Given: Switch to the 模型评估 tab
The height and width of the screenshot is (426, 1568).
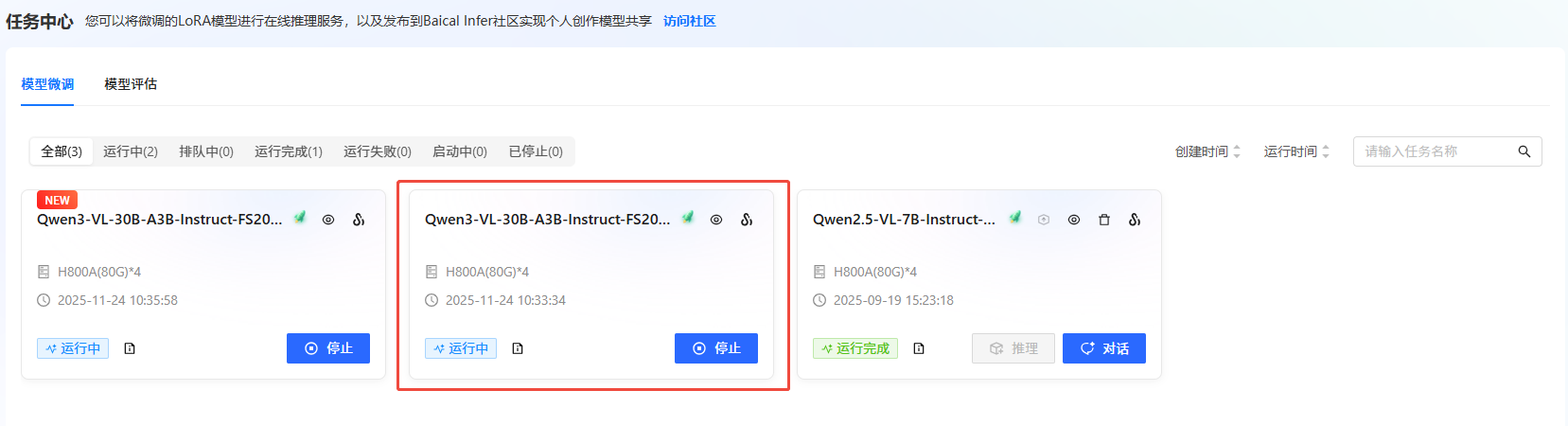Looking at the screenshot, I should click(131, 84).
